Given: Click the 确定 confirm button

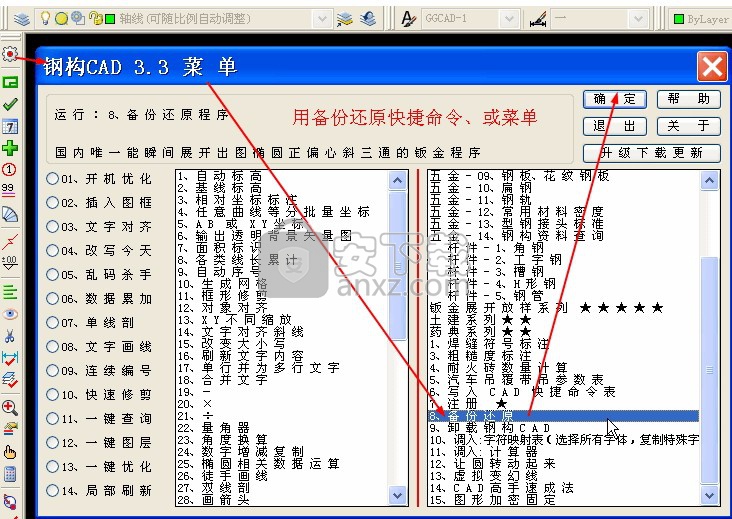Looking at the screenshot, I should tap(615, 99).
